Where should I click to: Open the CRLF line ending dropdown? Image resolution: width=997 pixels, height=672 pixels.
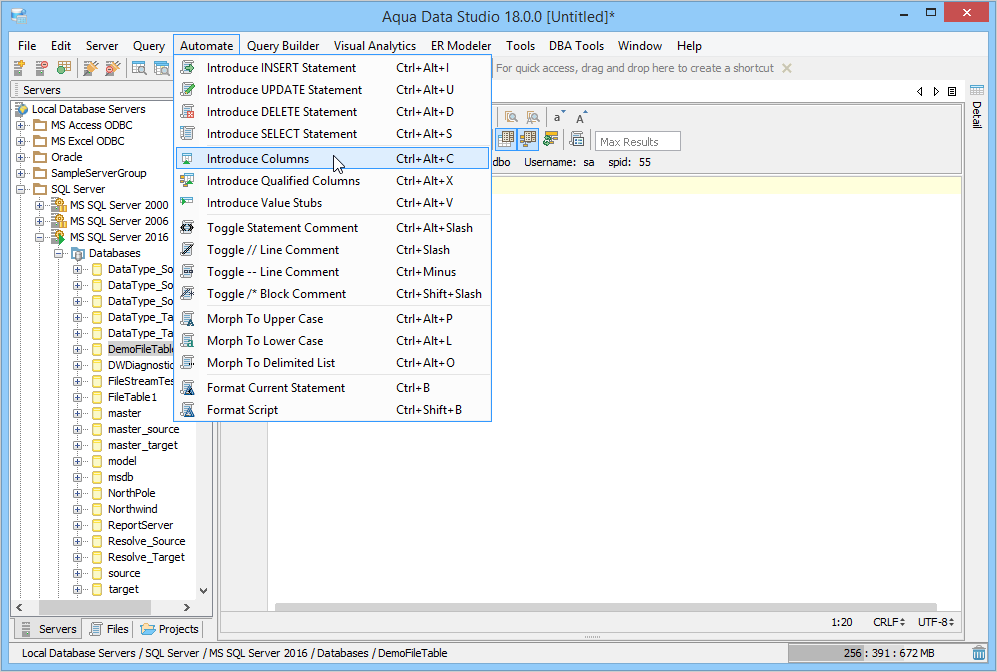click(x=889, y=622)
